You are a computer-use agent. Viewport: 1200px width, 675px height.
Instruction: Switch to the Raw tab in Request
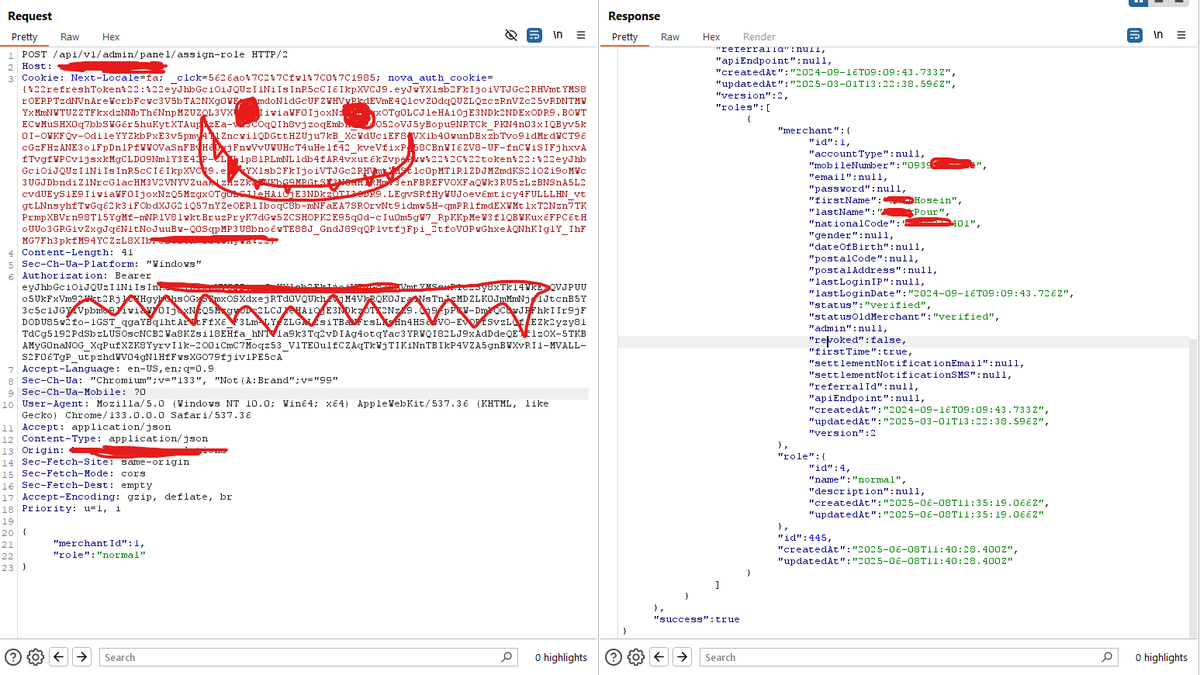(70, 37)
